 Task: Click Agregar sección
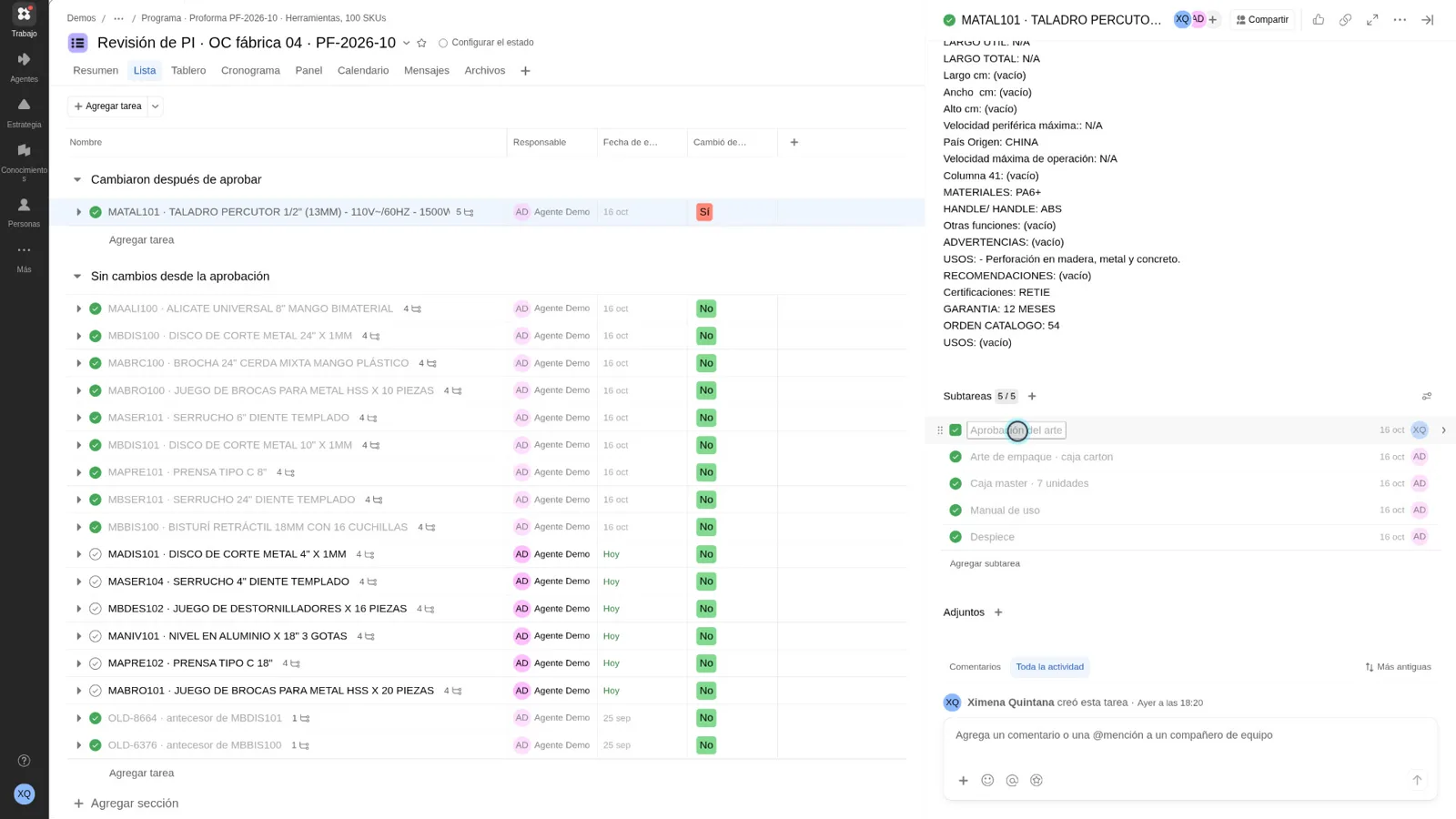click(126, 804)
